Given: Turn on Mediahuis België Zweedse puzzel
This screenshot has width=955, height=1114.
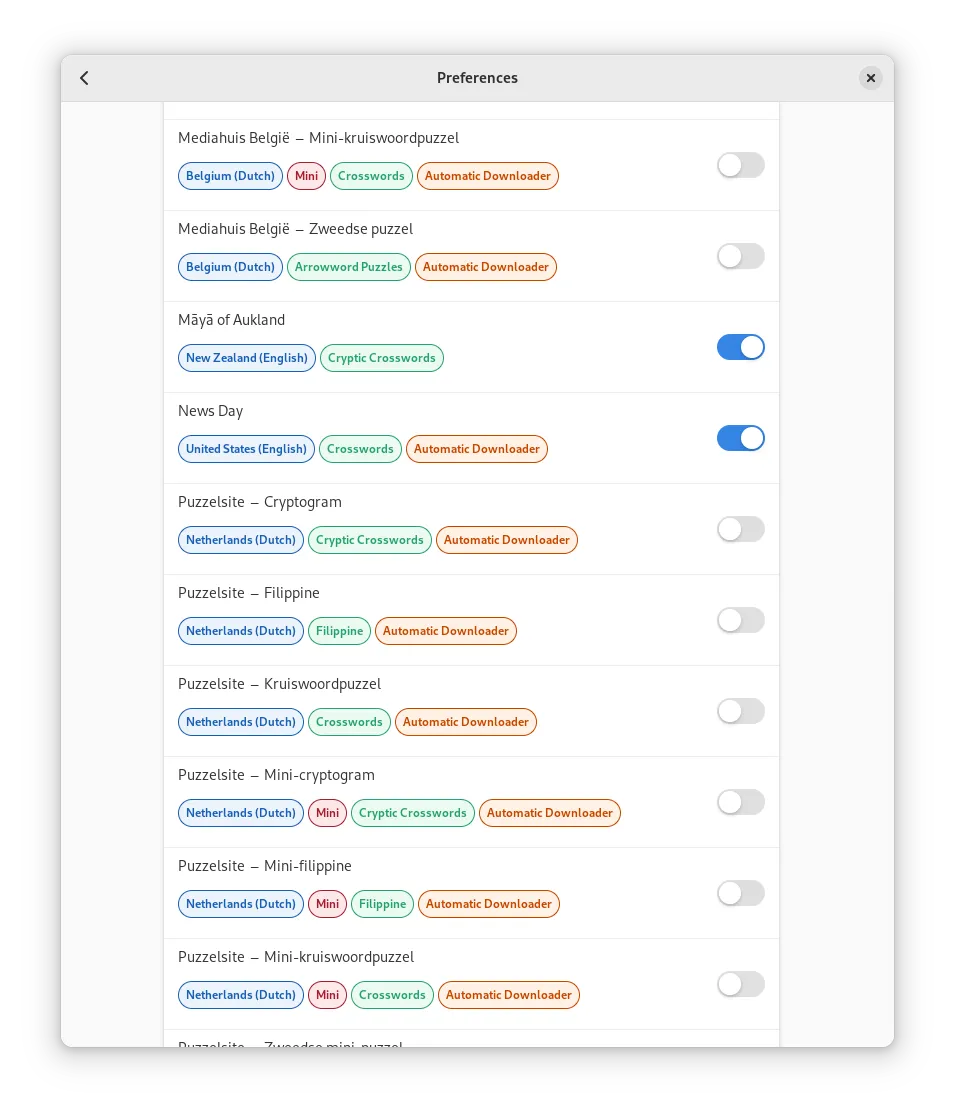Looking at the screenshot, I should [x=740, y=256].
